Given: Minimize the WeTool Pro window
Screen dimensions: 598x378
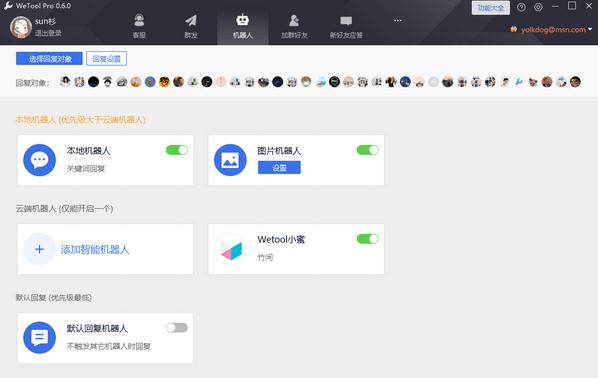Looking at the screenshot, I should [x=555, y=6].
